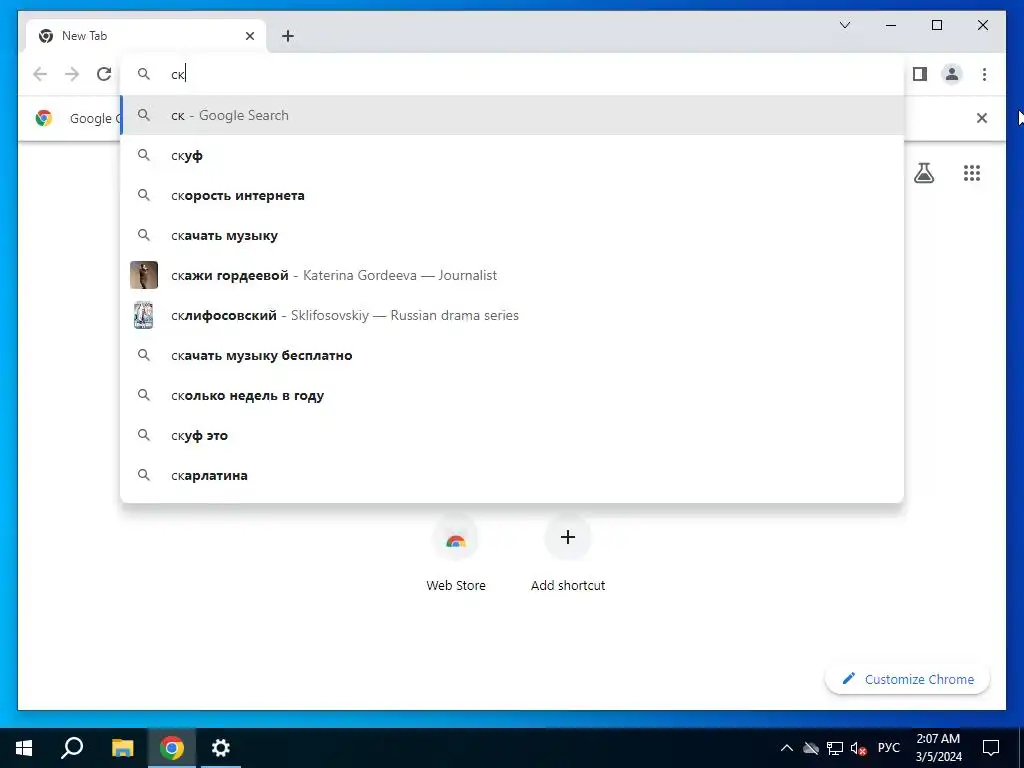Click Chrome icon in taskbar

pyautogui.click(x=172, y=748)
